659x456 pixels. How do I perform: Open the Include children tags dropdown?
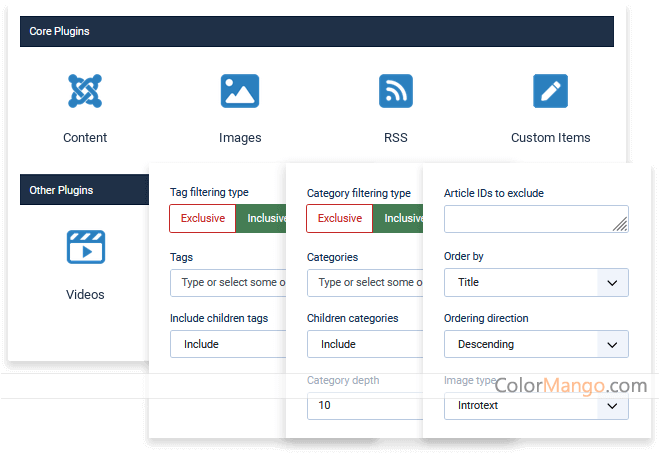click(x=228, y=344)
